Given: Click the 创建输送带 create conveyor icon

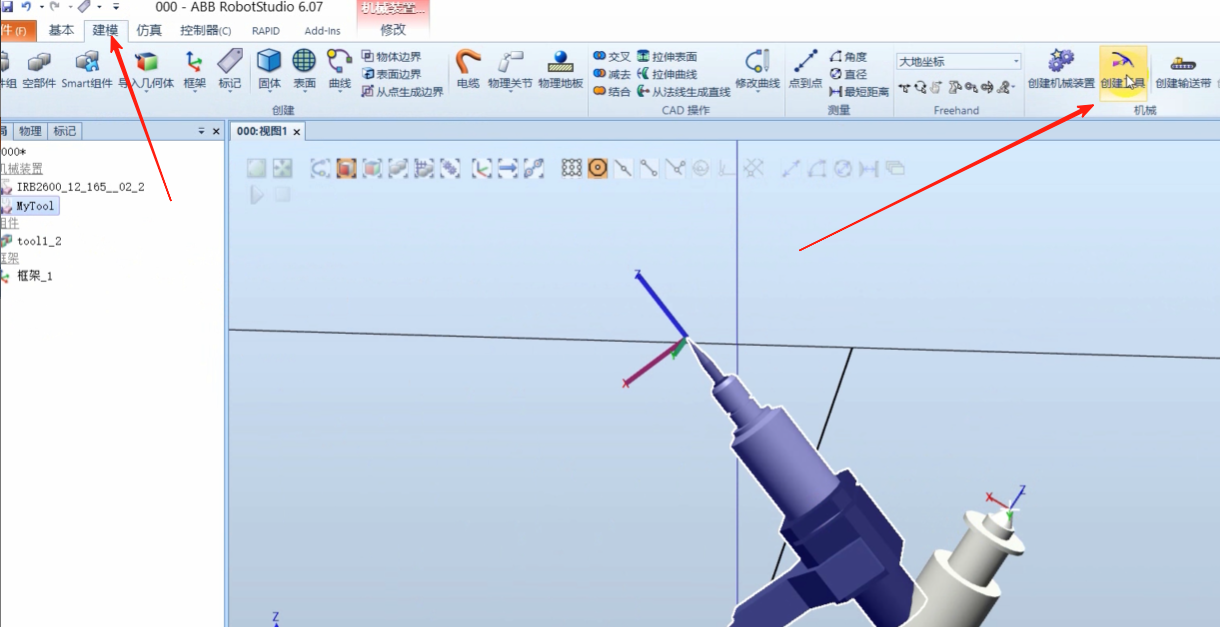Looking at the screenshot, I should coord(1183,70).
